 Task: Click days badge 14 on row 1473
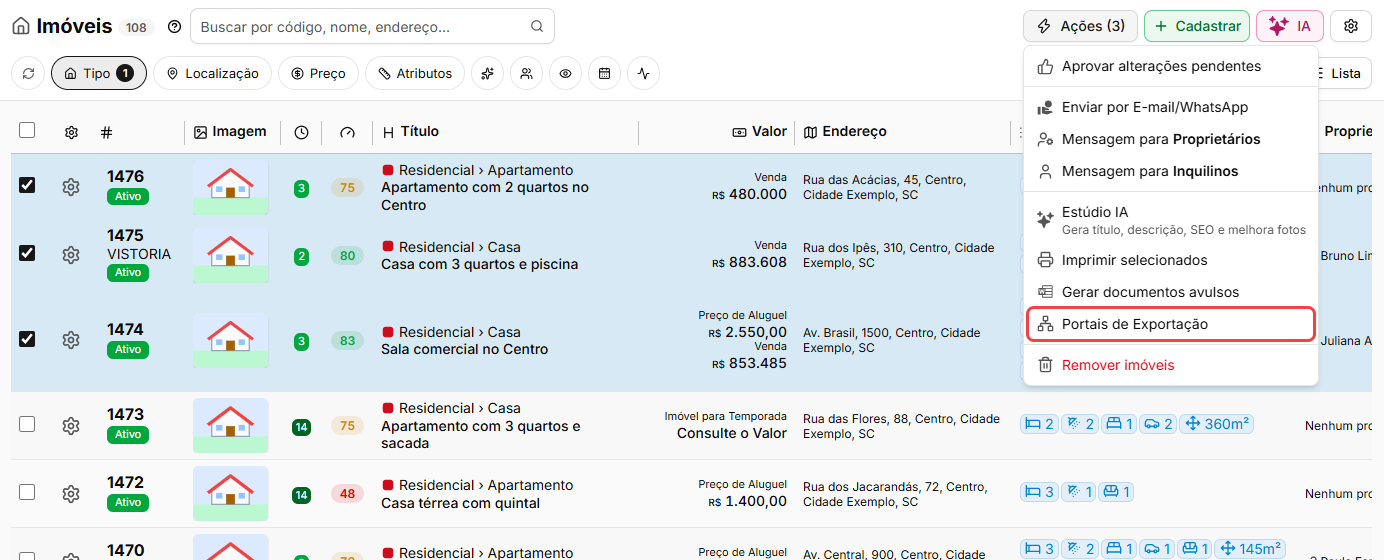tap(301, 427)
